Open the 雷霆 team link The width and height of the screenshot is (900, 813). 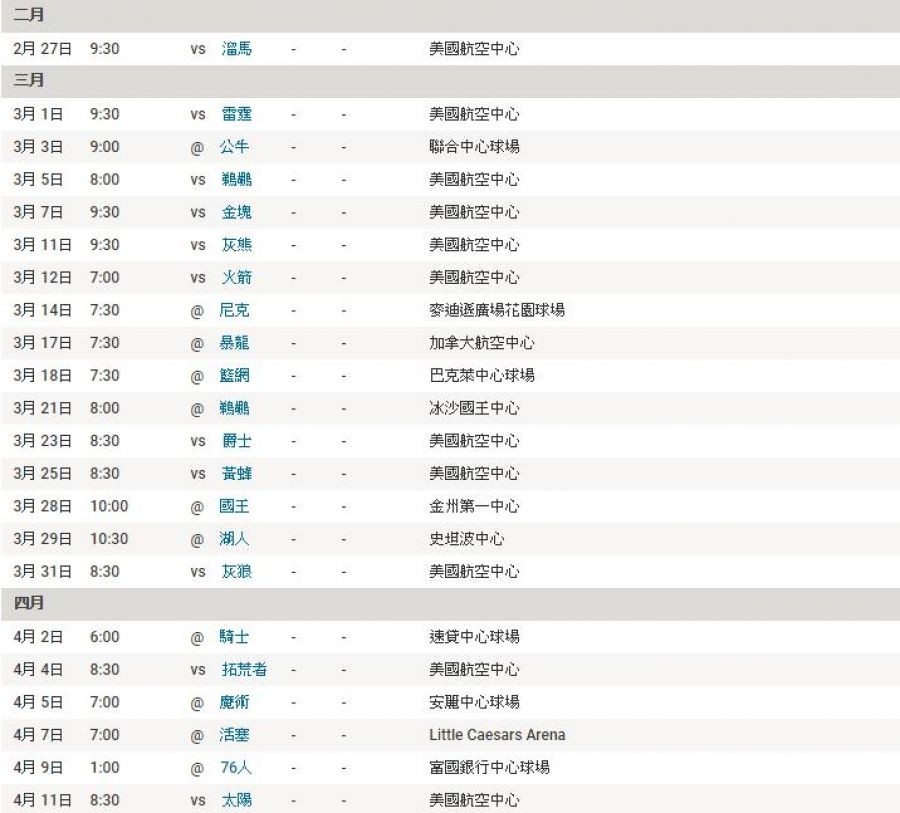(236, 114)
